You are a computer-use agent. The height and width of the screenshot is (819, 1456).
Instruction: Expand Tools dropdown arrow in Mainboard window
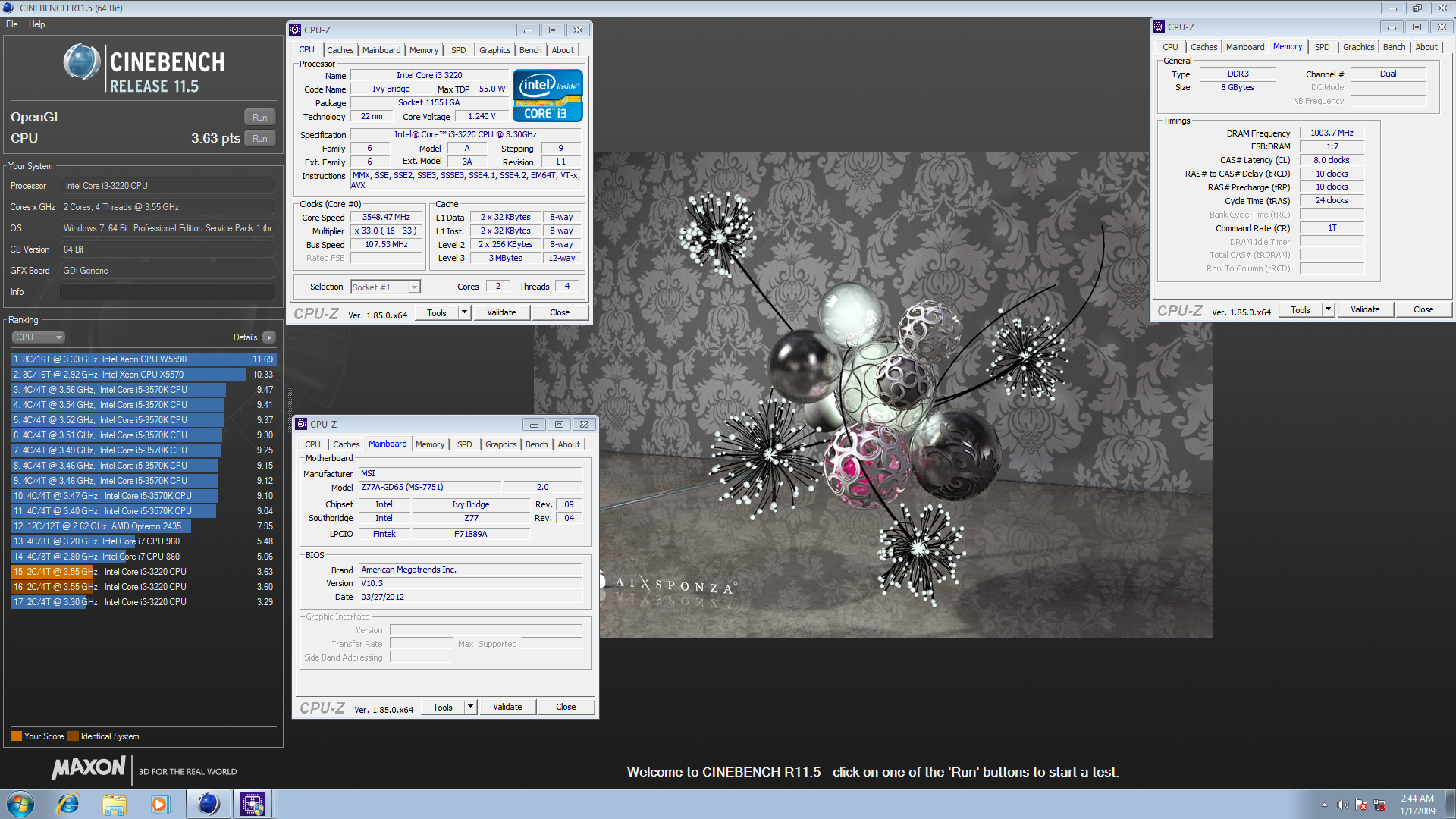471,707
